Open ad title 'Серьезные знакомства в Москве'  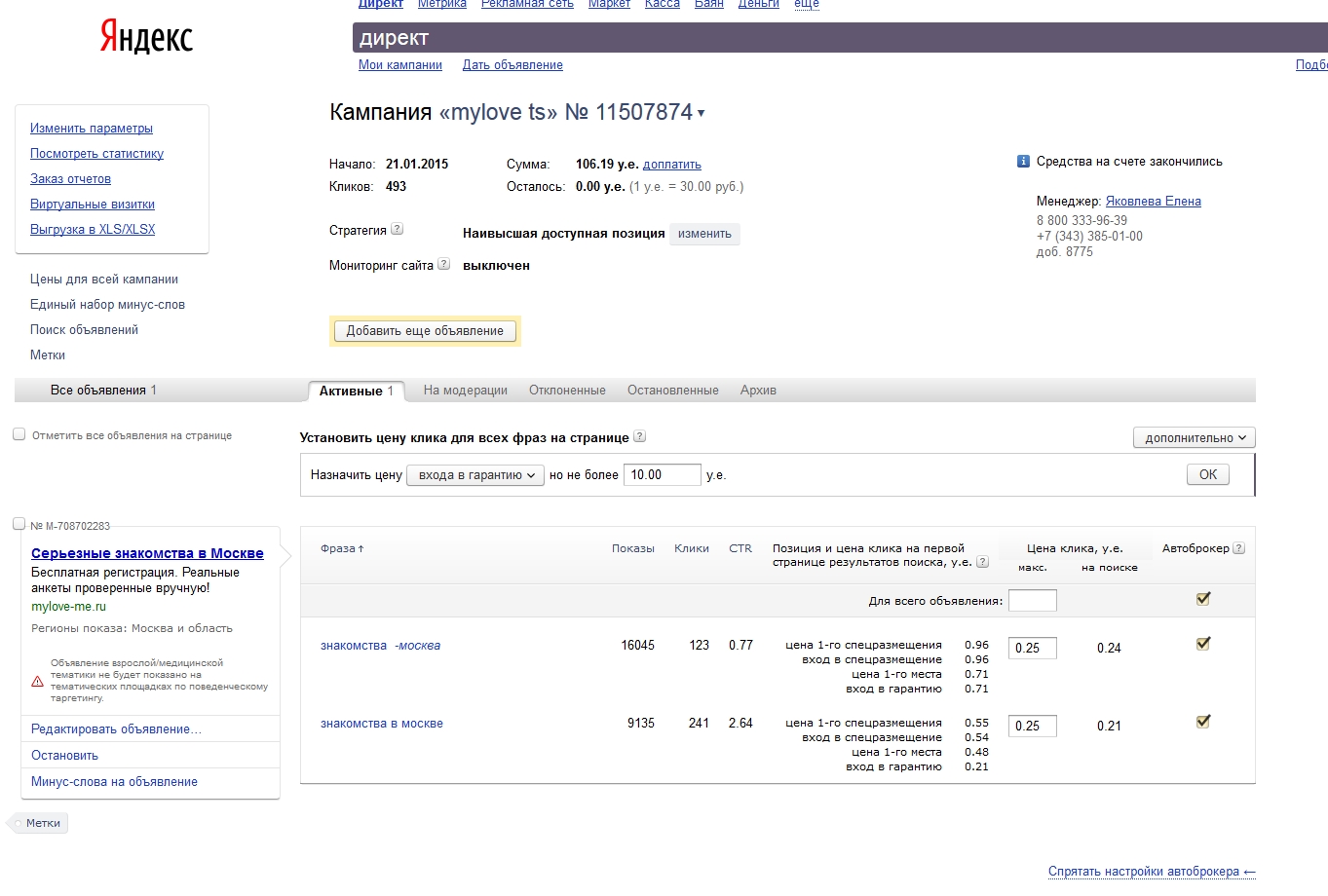click(147, 553)
